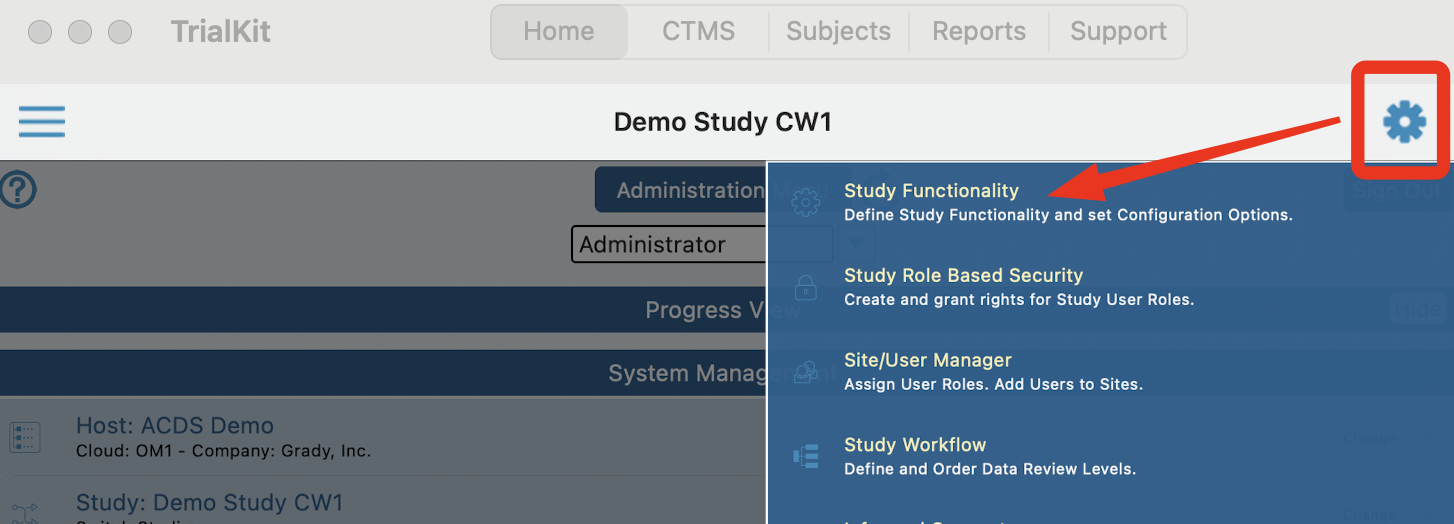The image size is (1454, 524).
Task: Select Study Role Based Security entry
Action: coord(1110,287)
